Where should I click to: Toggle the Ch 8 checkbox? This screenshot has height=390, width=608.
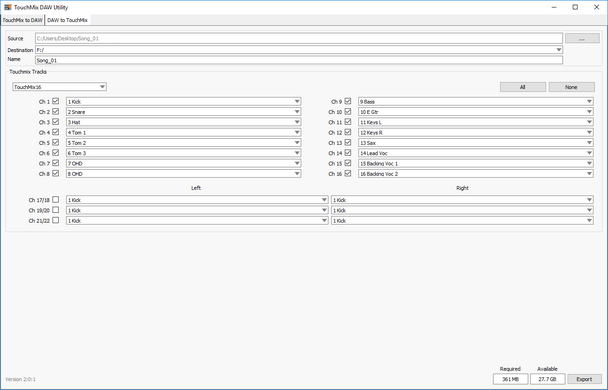click(55, 174)
